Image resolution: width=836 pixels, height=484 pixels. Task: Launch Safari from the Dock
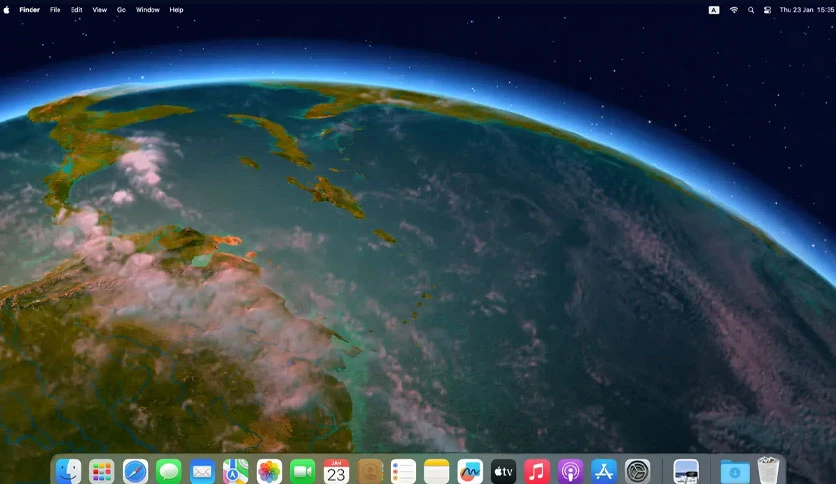coord(135,472)
